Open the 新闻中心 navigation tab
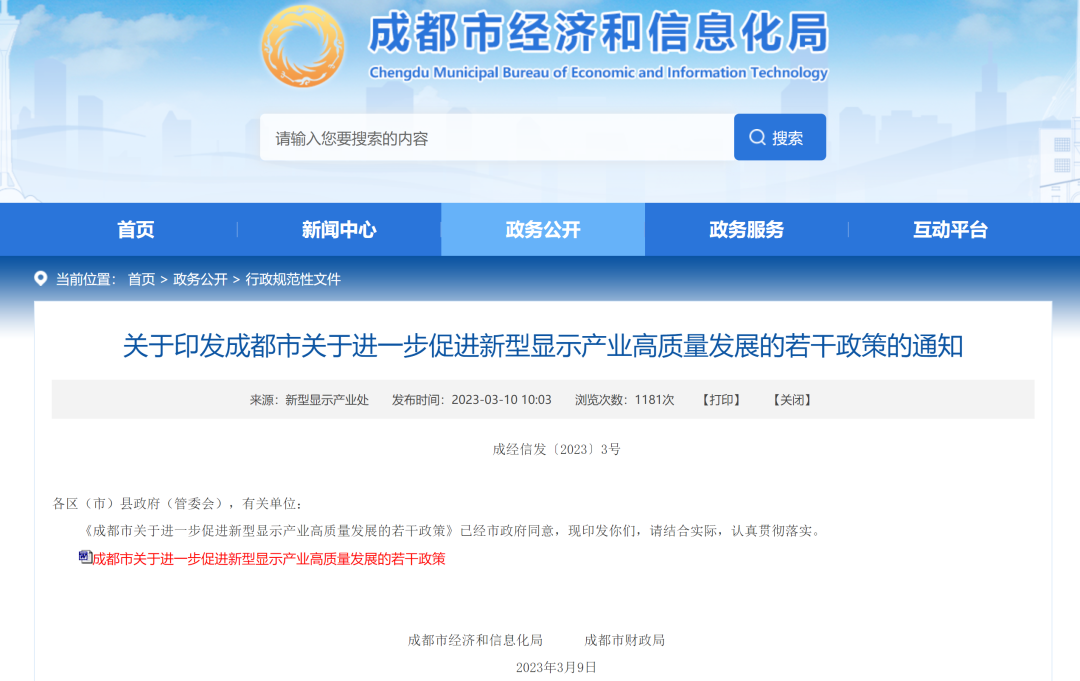 tap(338, 229)
